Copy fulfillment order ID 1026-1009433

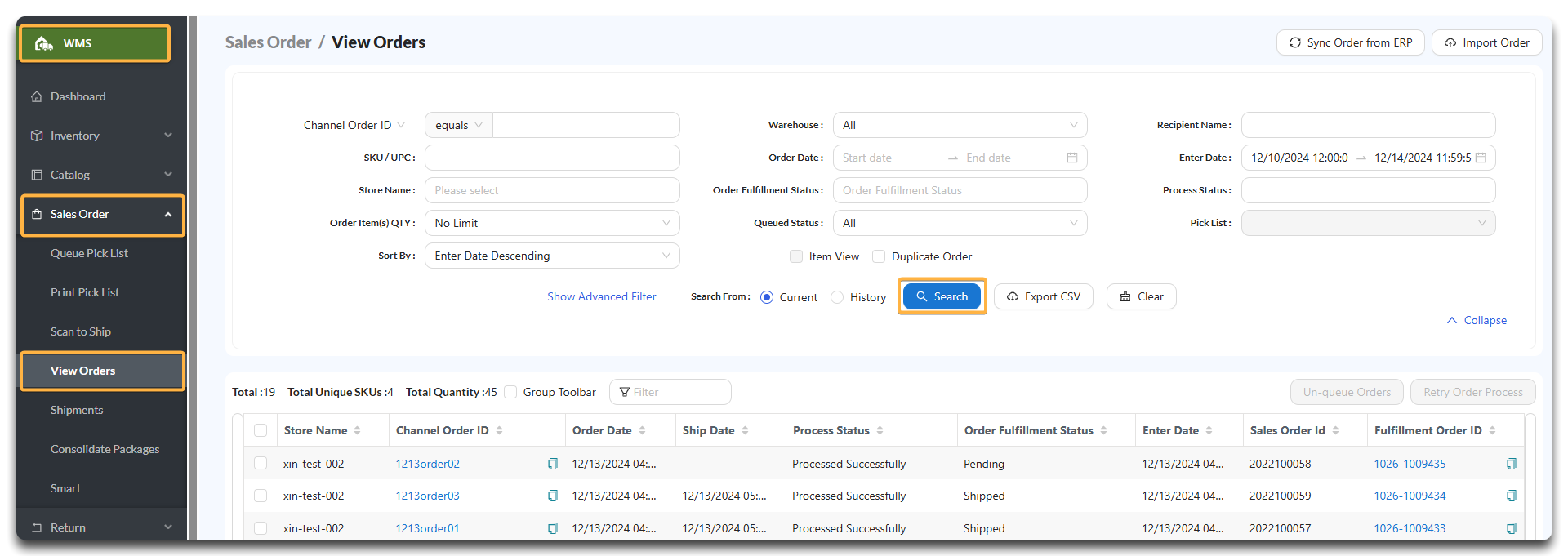(1512, 528)
